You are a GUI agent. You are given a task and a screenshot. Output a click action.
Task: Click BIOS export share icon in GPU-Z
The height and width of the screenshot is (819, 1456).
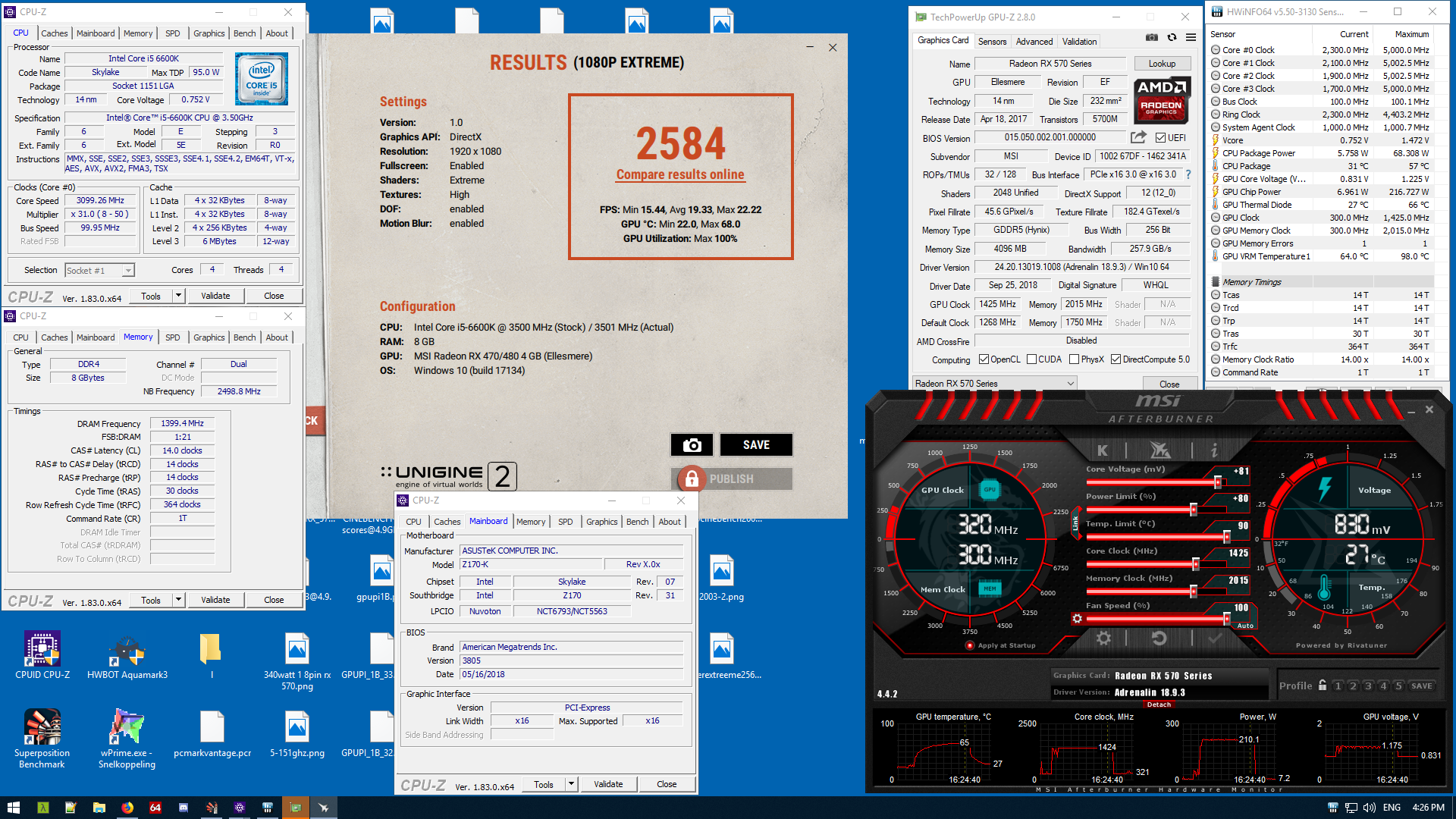click(x=1138, y=137)
